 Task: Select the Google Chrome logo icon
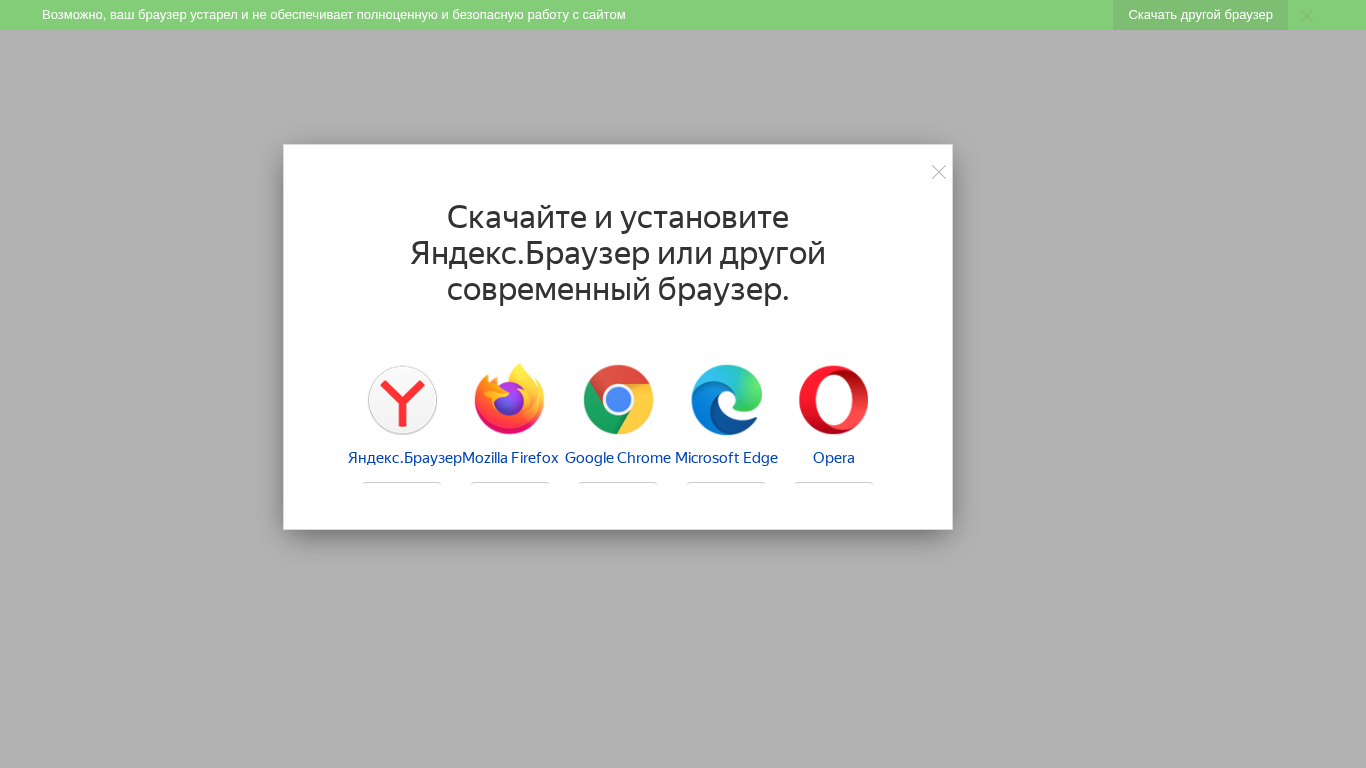click(618, 400)
